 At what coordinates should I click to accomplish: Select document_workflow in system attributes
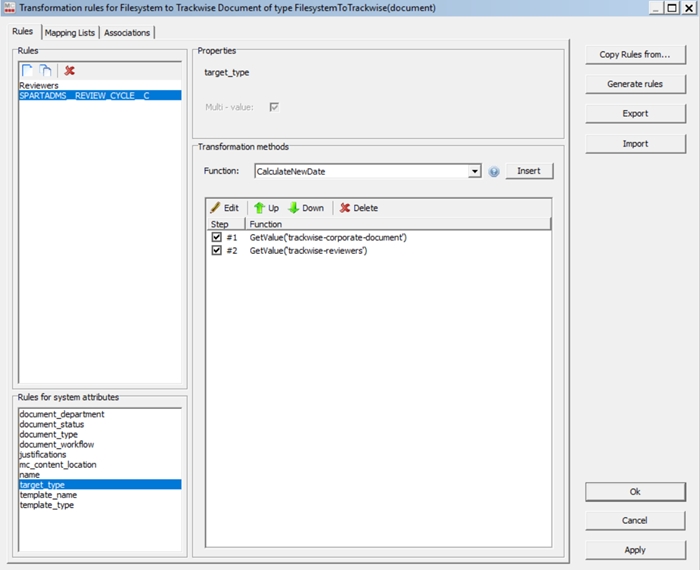[x=57, y=444]
